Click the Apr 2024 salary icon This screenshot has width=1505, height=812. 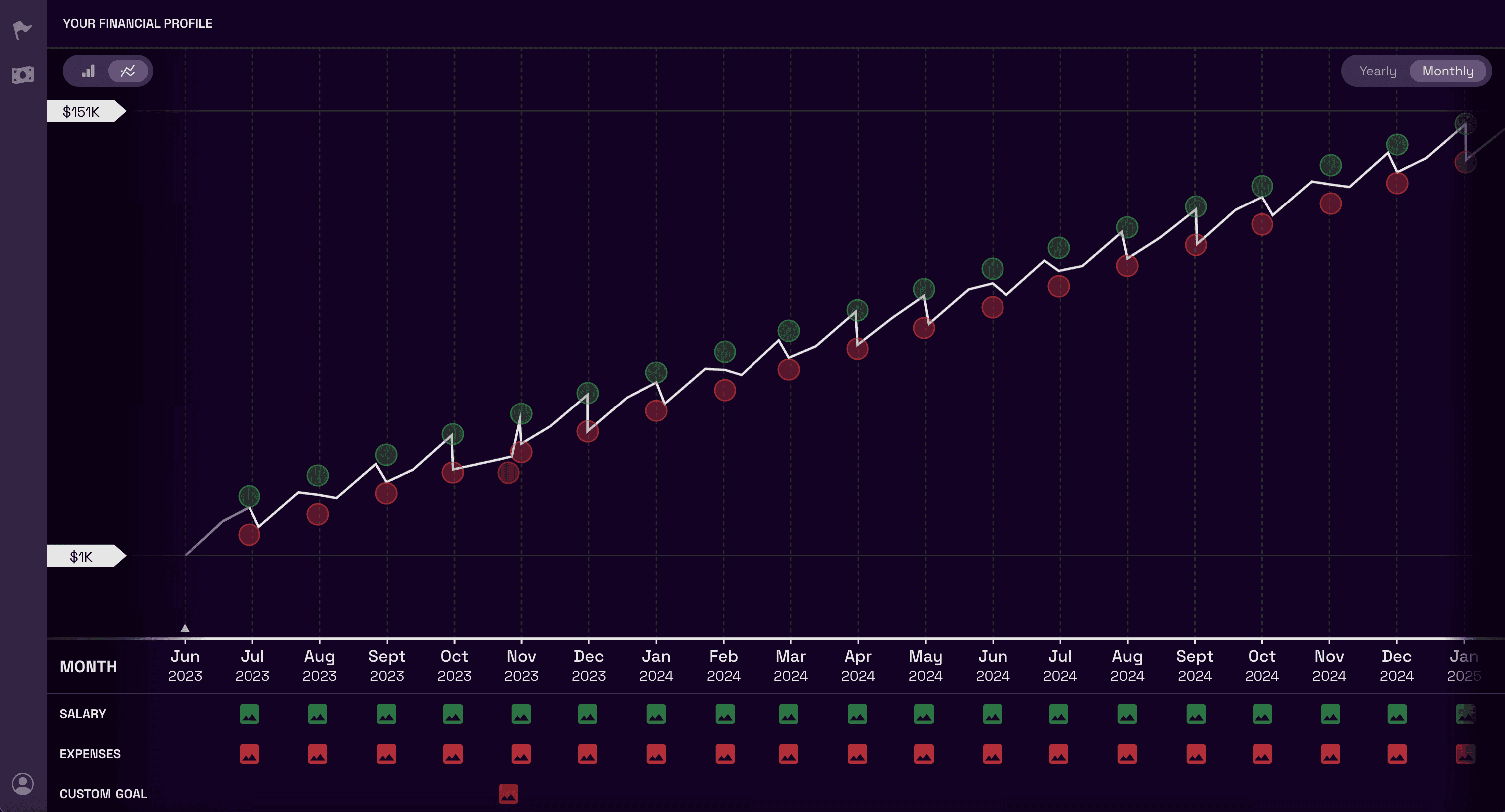(858, 714)
